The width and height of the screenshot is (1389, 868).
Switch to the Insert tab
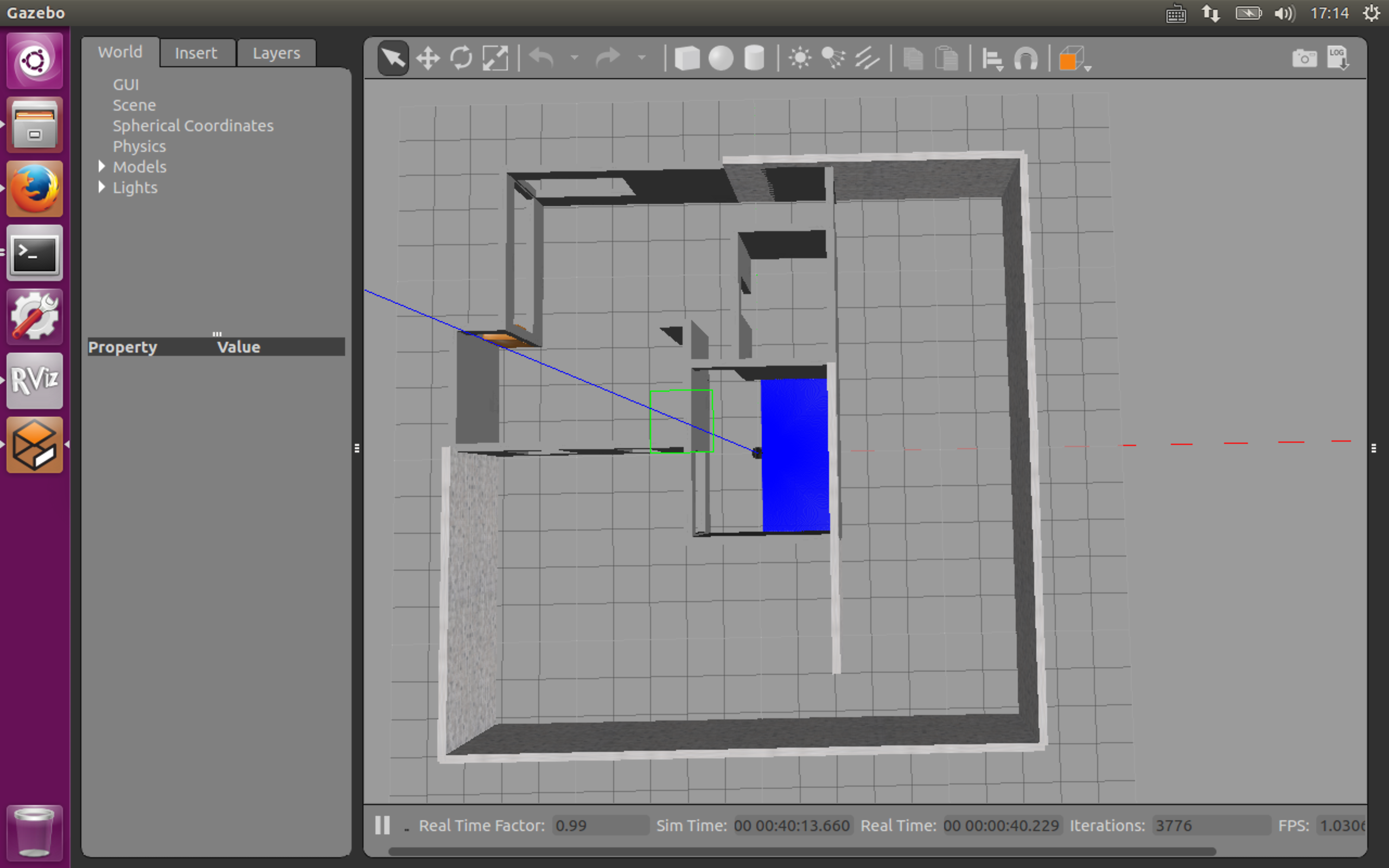tap(196, 53)
